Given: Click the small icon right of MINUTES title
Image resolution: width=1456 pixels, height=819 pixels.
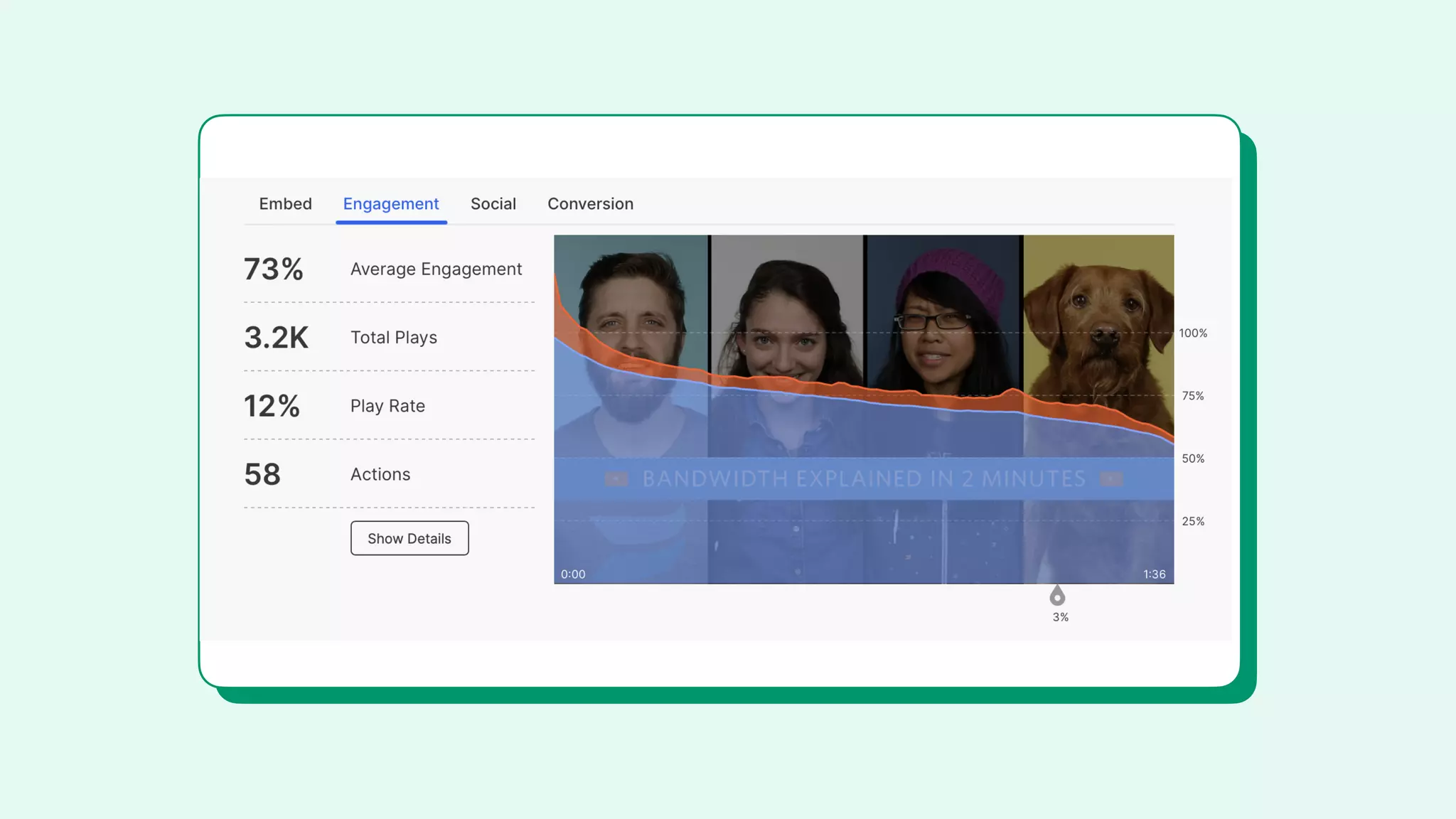Looking at the screenshot, I should click(x=1111, y=479).
